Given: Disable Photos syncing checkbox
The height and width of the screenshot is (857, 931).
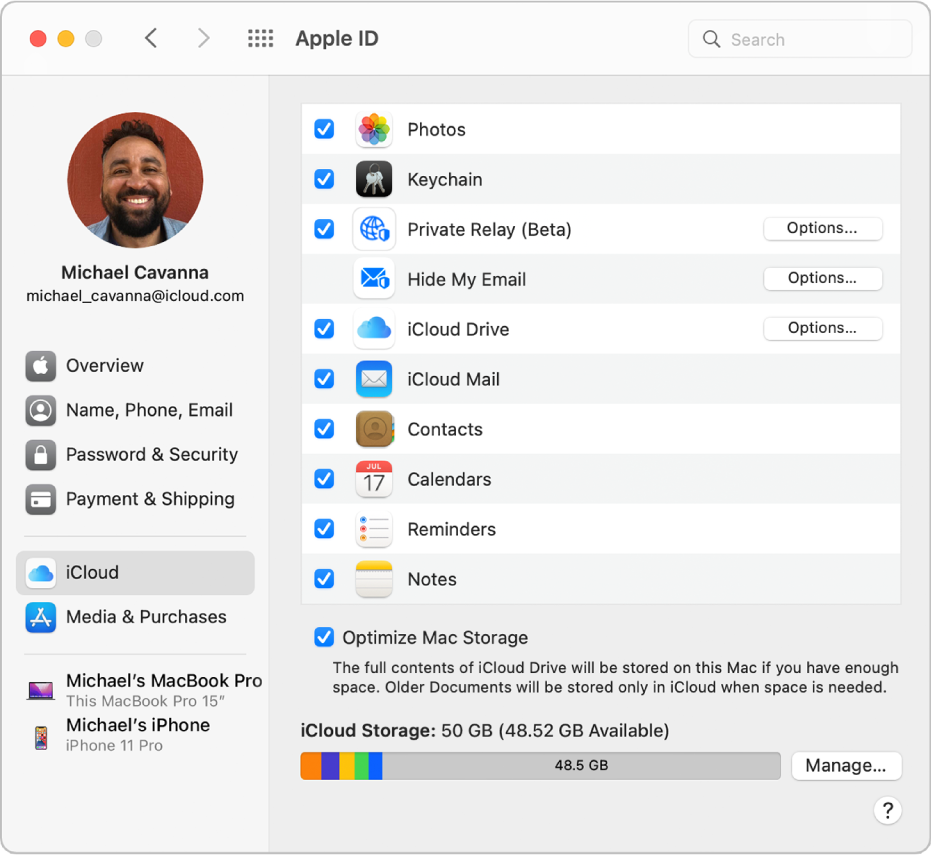Looking at the screenshot, I should [x=323, y=129].
